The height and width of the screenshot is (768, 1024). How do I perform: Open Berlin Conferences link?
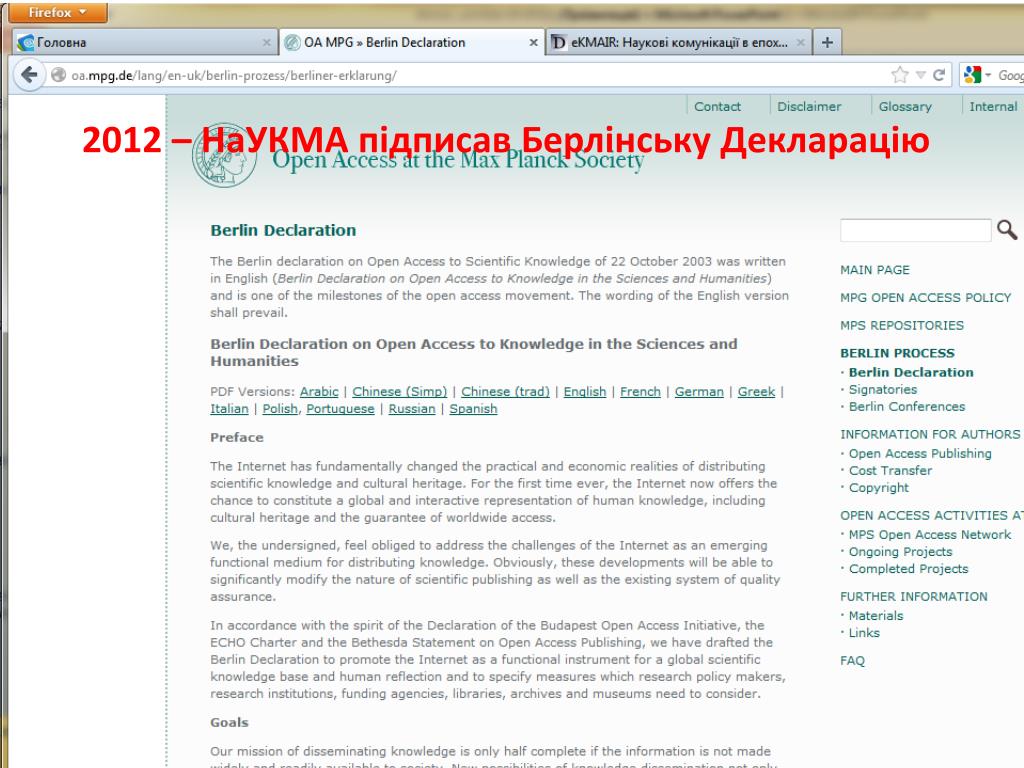click(907, 406)
